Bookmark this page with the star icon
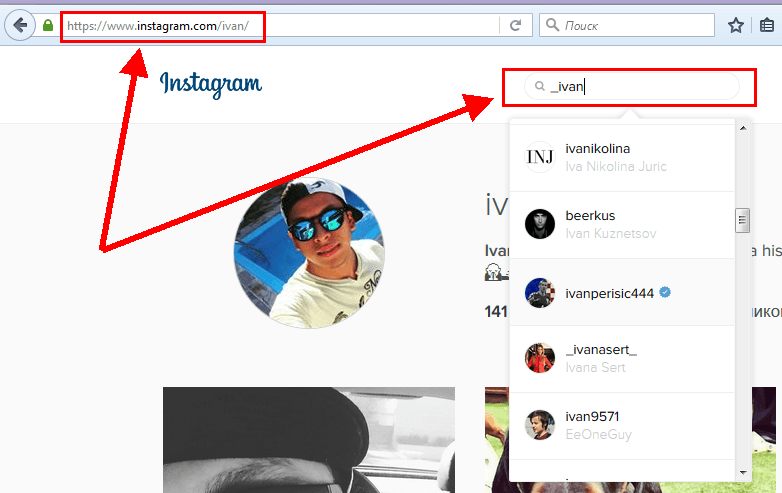This screenshot has height=493, width=782. pos(736,25)
